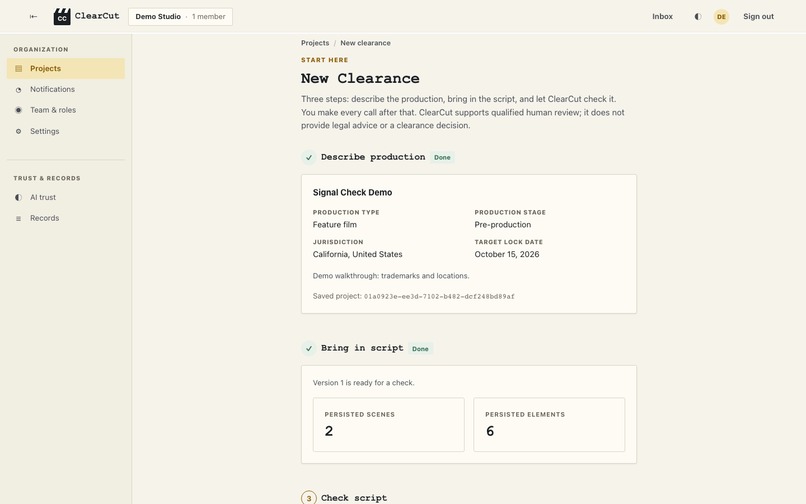Select the saved project ID string
The height and width of the screenshot is (504, 806).
point(439,296)
